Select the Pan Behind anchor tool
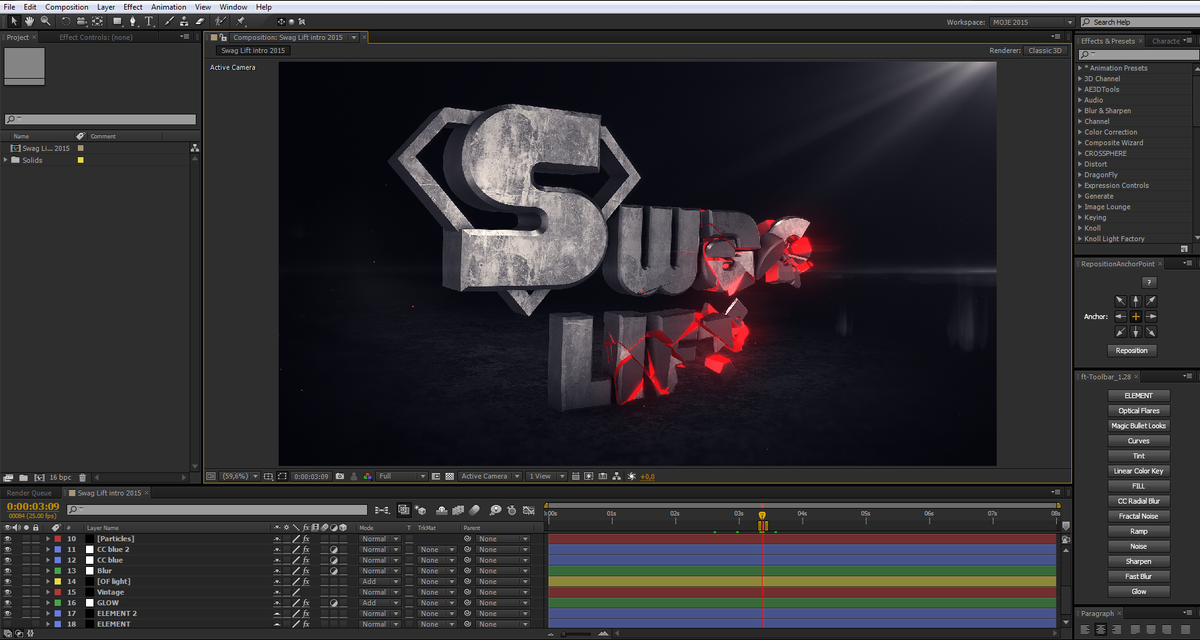This screenshot has height=640, width=1200. pos(97,21)
